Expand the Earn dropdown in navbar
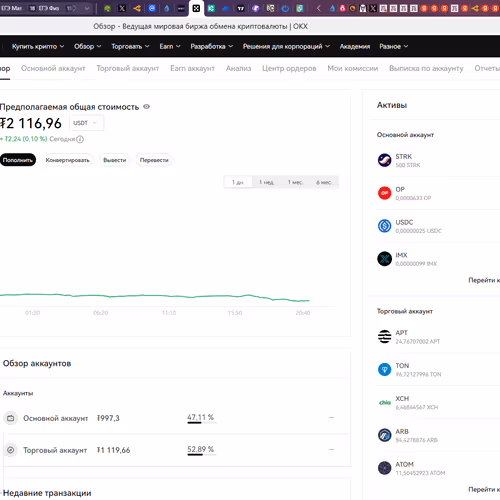This screenshot has height=500, width=500. (170, 46)
